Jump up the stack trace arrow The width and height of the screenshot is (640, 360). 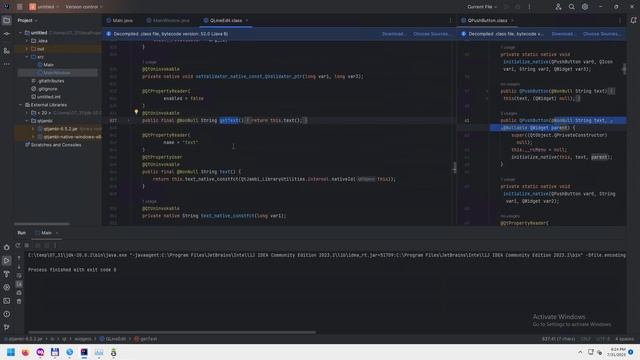19,258
